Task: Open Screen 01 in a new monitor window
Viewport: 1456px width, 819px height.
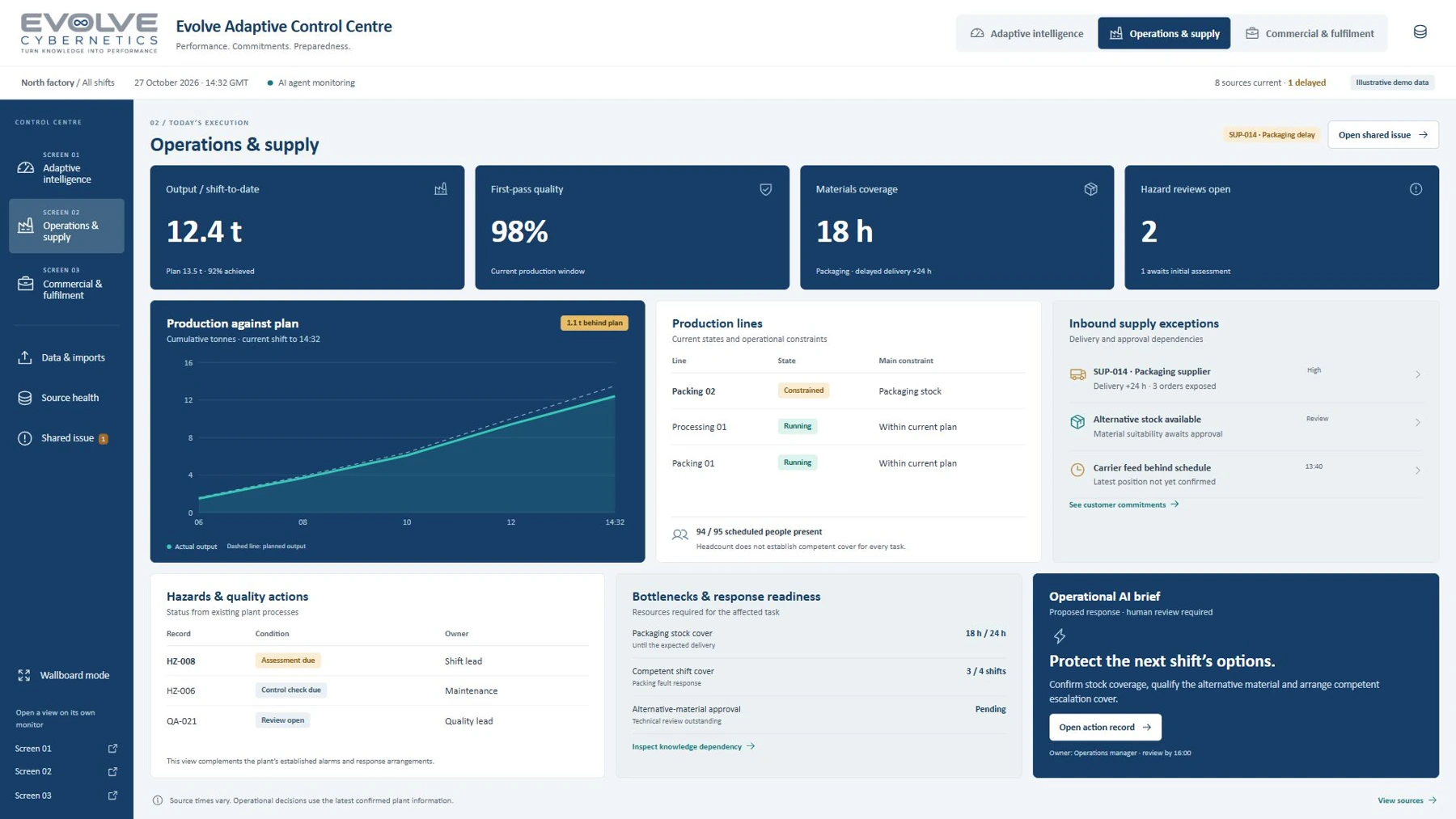Action: [x=112, y=749]
